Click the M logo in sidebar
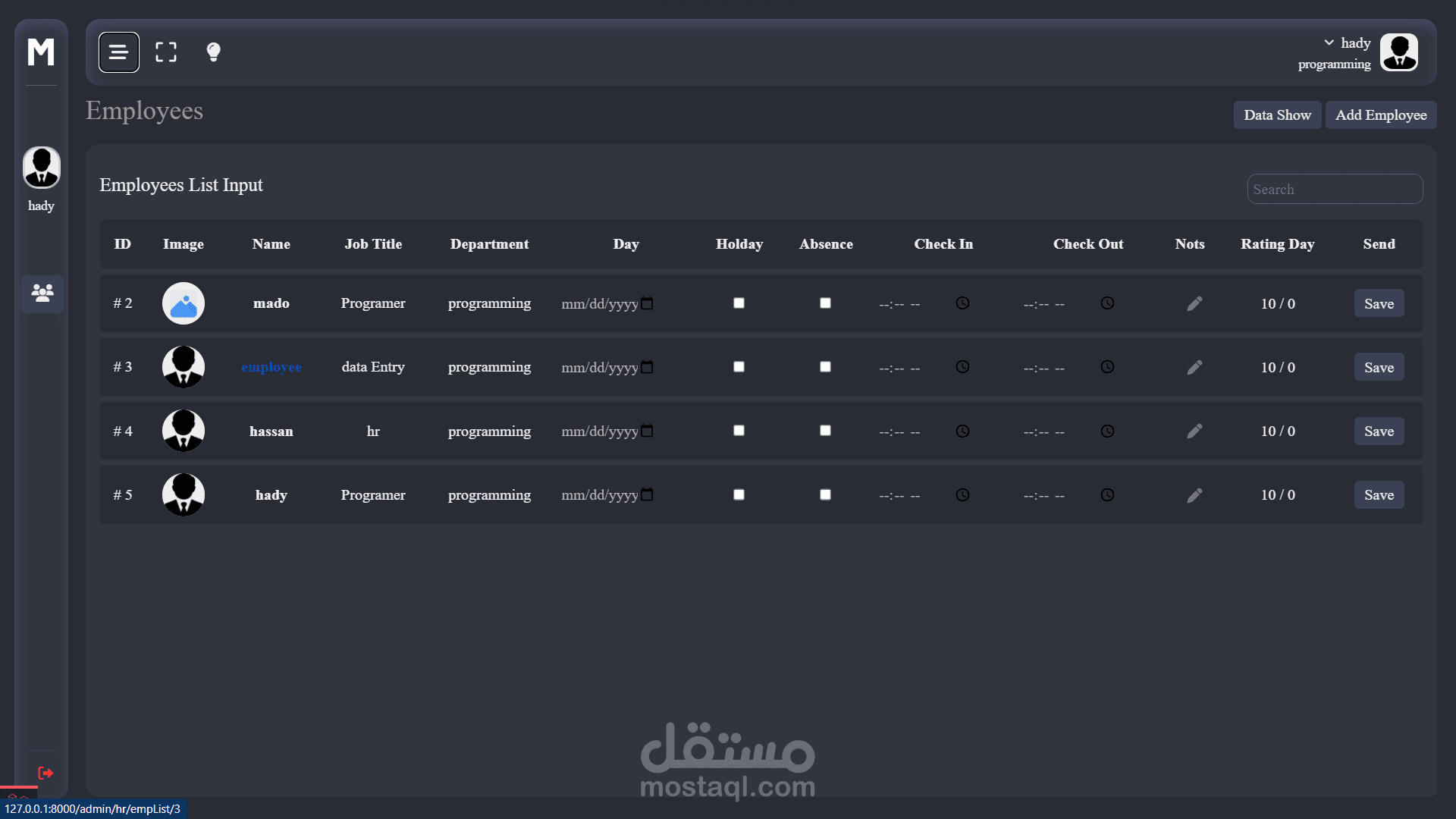Image resolution: width=1456 pixels, height=819 pixels. click(41, 52)
